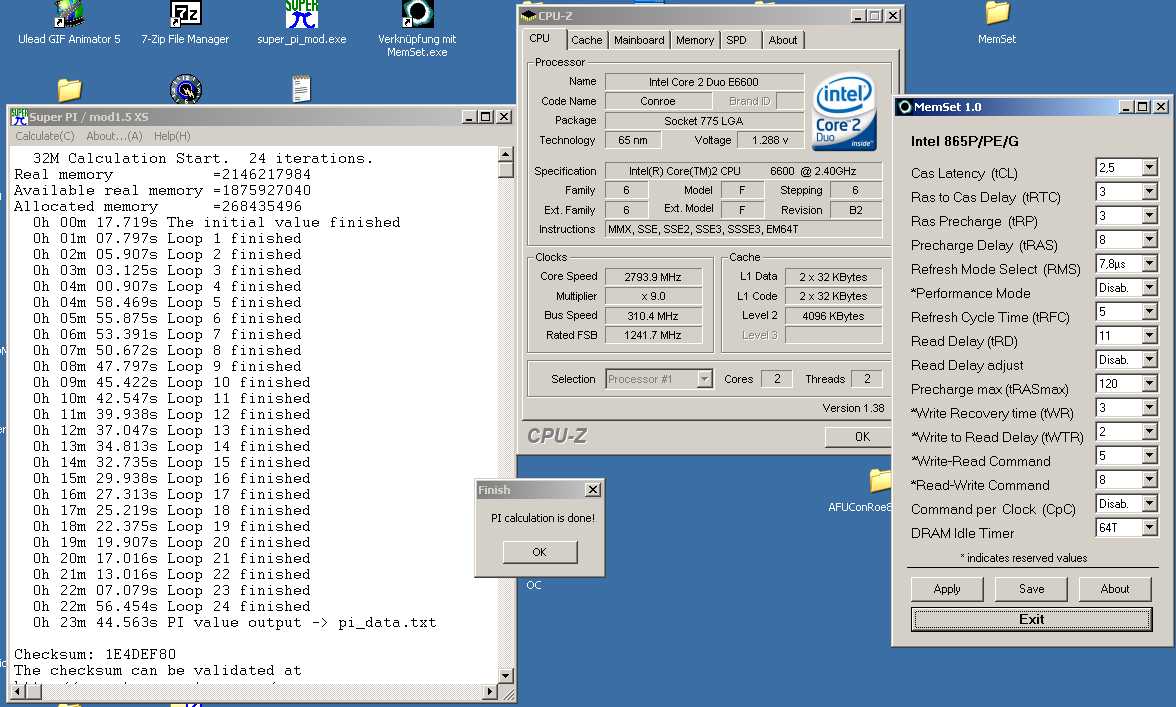Open the round clock-like desktop shortcut icon
Image resolution: width=1176 pixels, height=707 pixels.
point(185,88)
